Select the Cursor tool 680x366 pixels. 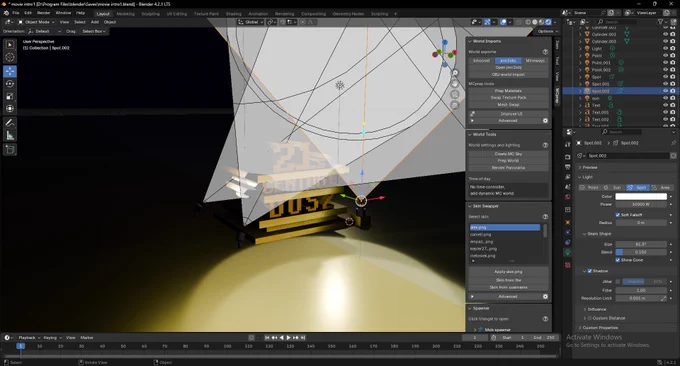click(x=10, y=57)
